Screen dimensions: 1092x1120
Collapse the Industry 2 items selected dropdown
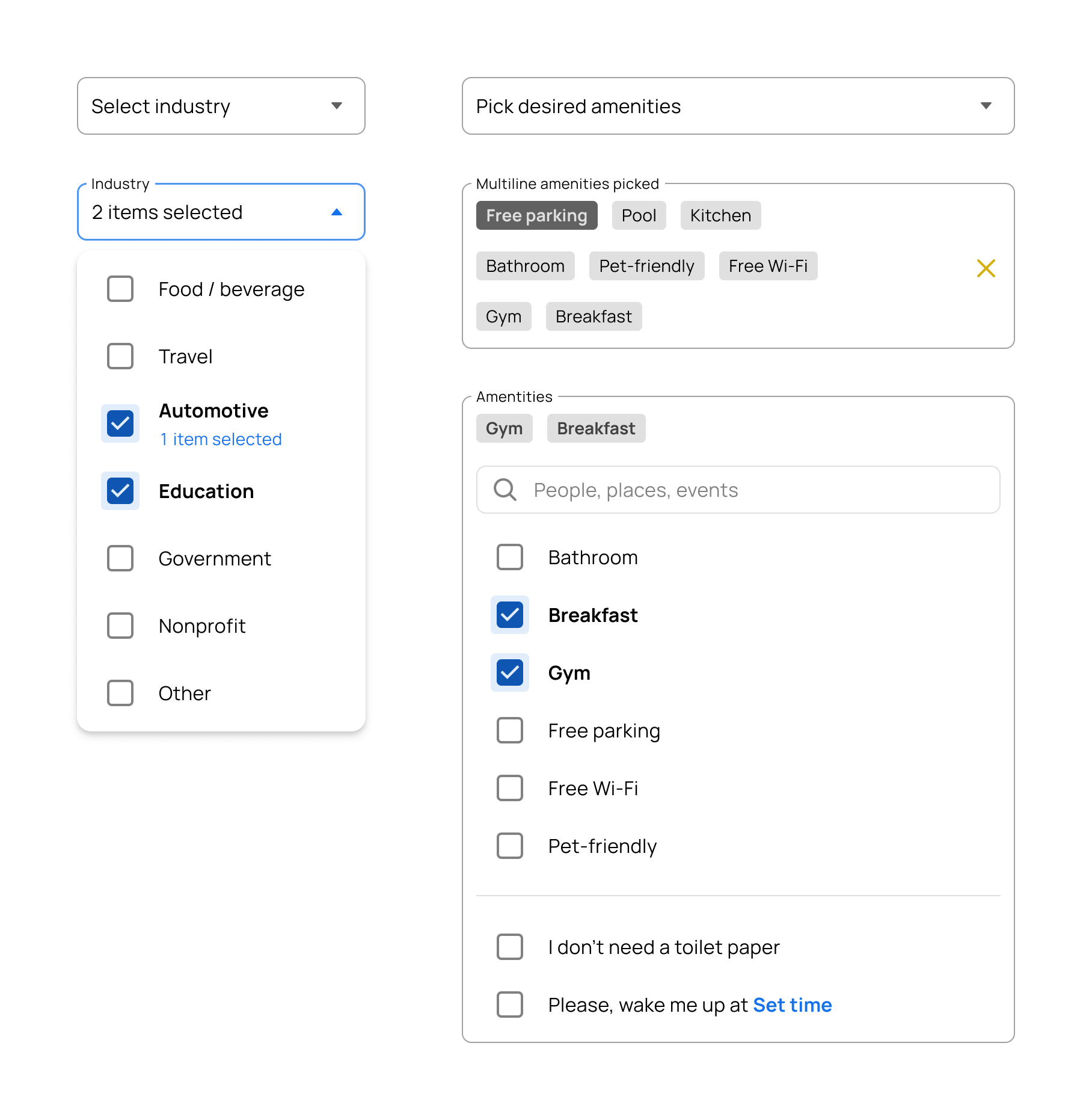tap(336, 212)
